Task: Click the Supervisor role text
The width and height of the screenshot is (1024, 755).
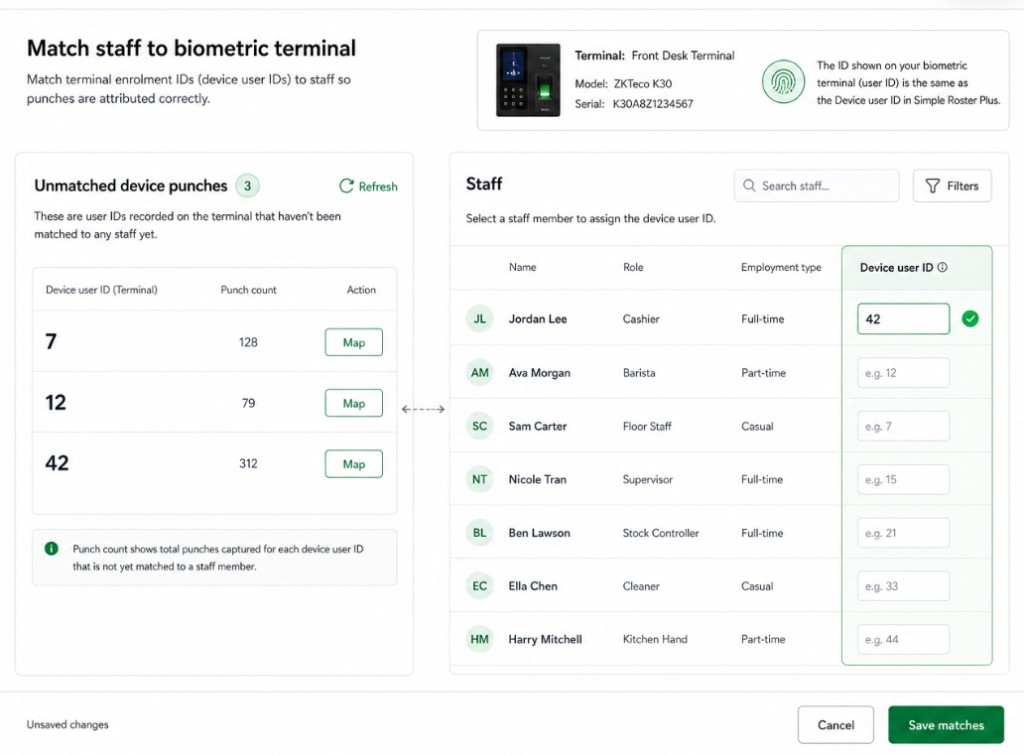Action: click(647, 479)
